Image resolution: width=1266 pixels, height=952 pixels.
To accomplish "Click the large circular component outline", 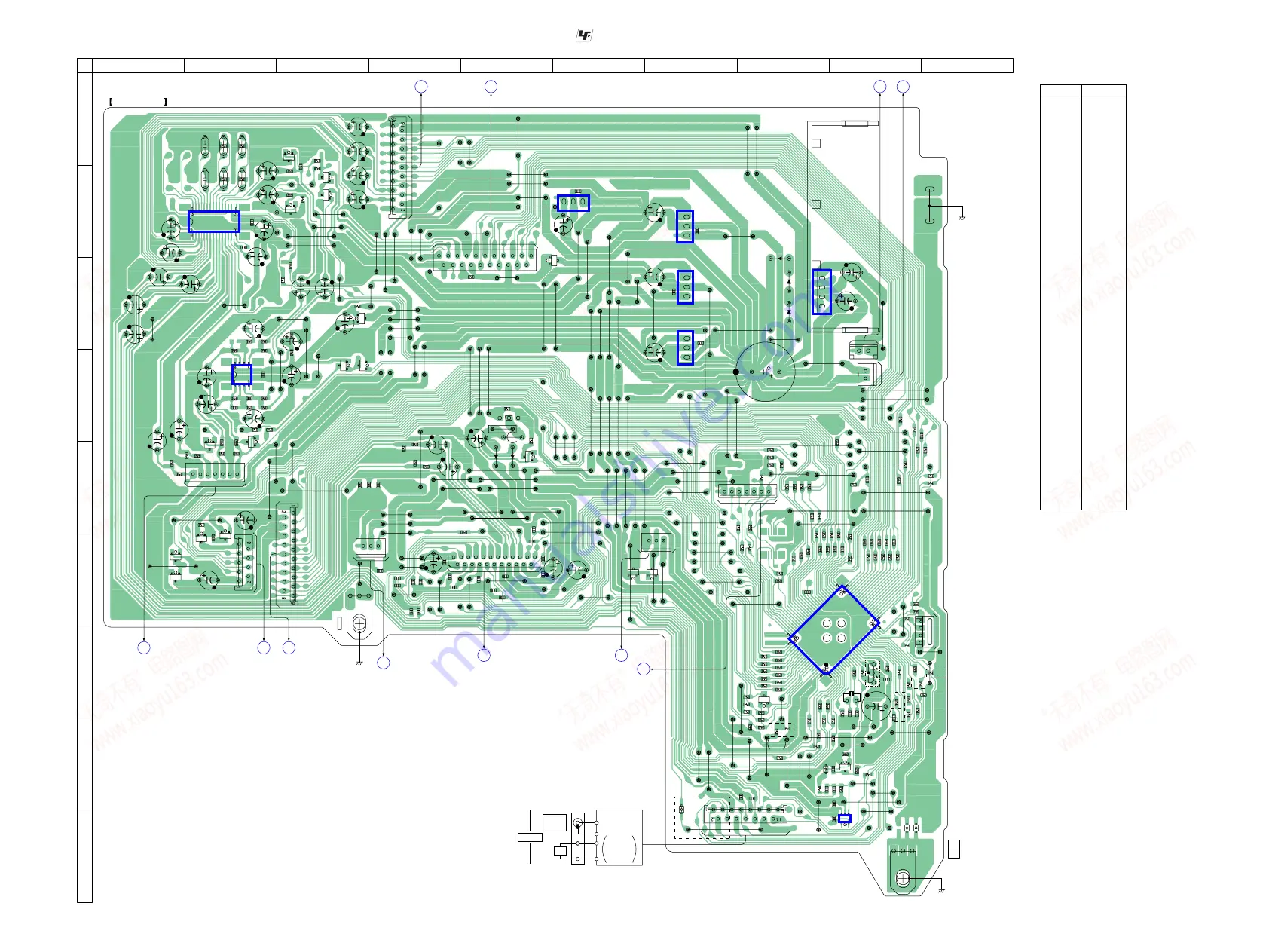I will click(x=766, y=372).
